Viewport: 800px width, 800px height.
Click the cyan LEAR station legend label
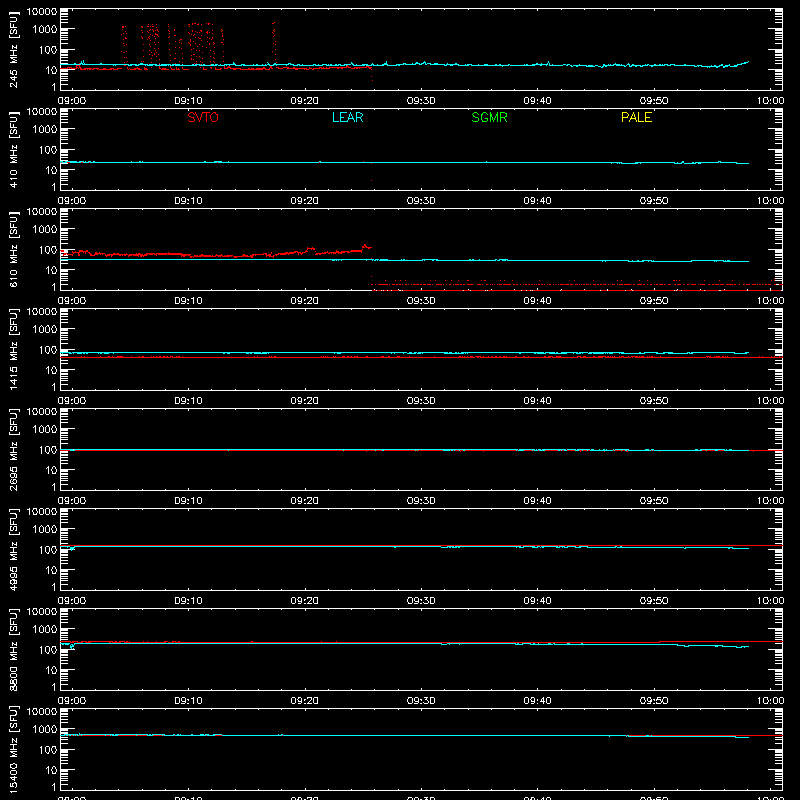point(347,117)
